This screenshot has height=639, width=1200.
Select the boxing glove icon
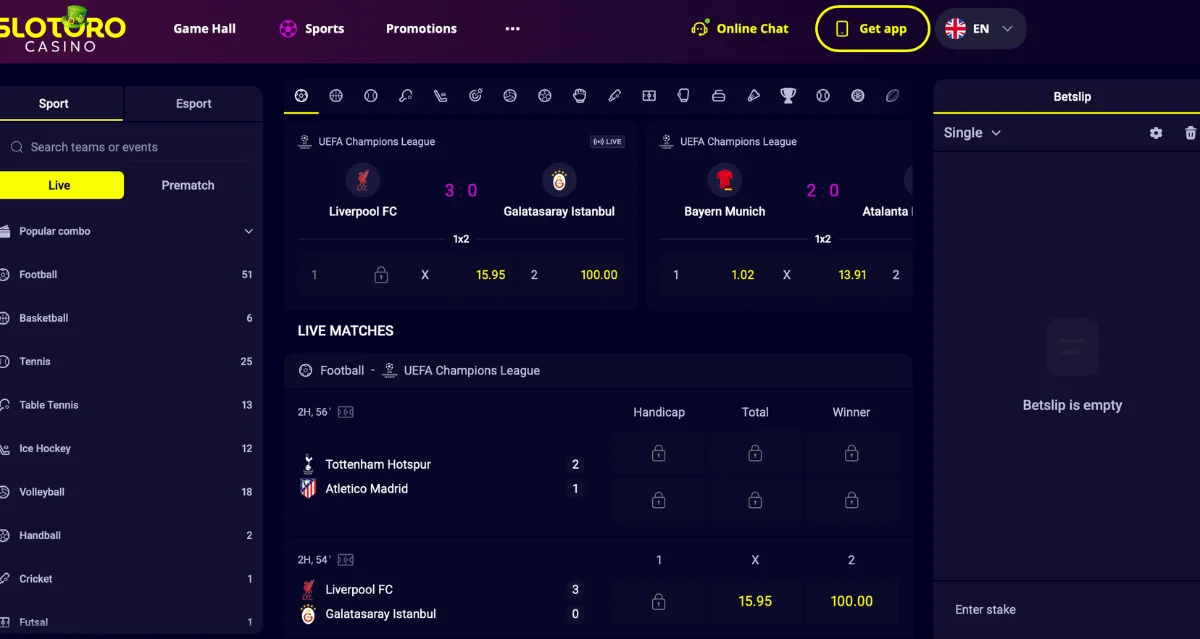[x=684, y=96]
